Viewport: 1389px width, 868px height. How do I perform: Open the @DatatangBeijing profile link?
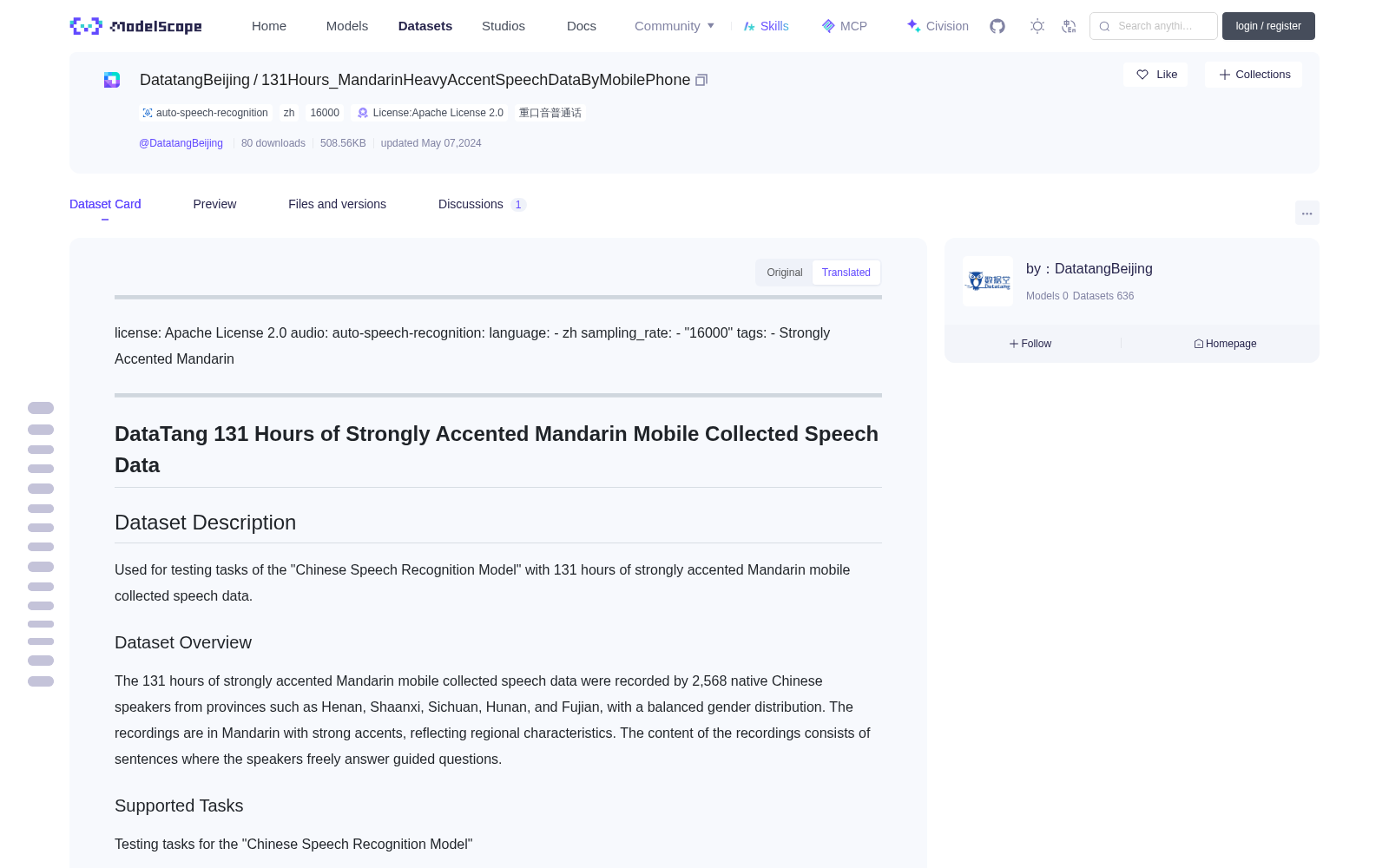[181, 143]
